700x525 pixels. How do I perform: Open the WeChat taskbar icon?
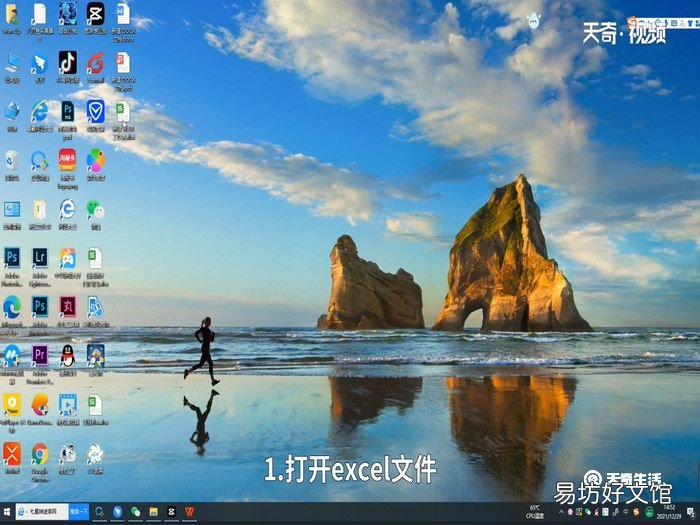pos(135,512)
